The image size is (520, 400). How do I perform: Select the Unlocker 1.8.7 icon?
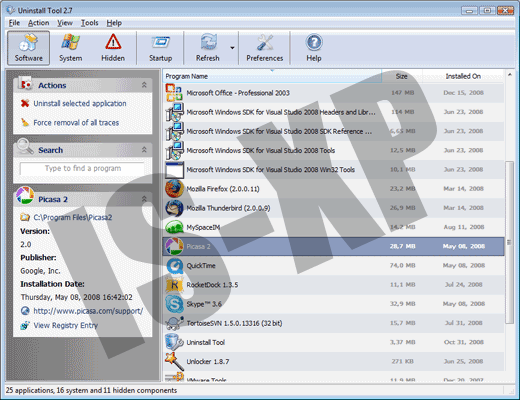(x=174, y=362)
